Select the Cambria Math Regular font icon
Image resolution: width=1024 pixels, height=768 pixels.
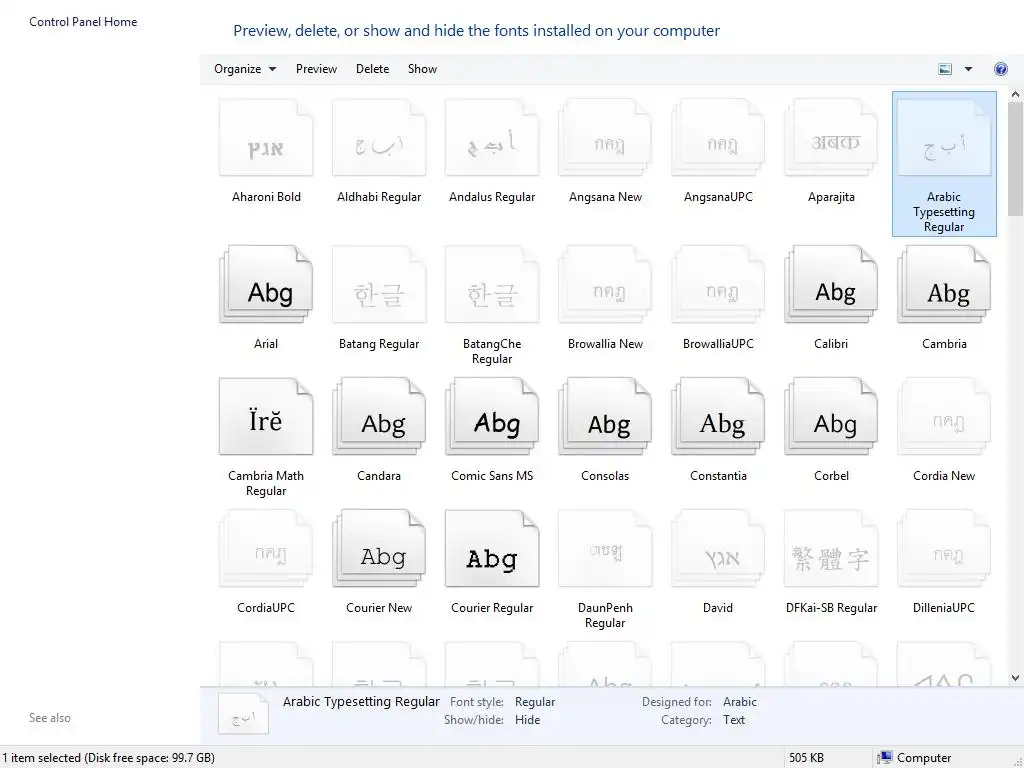[266, 416]
